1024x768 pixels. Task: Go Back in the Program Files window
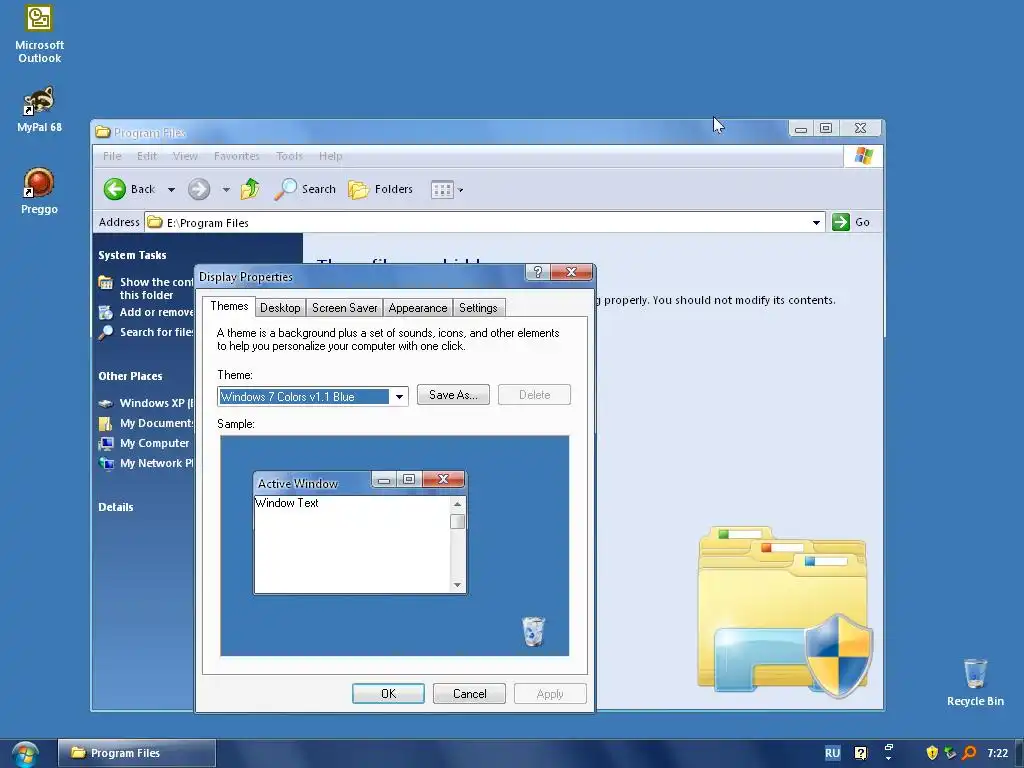[129, 189]
